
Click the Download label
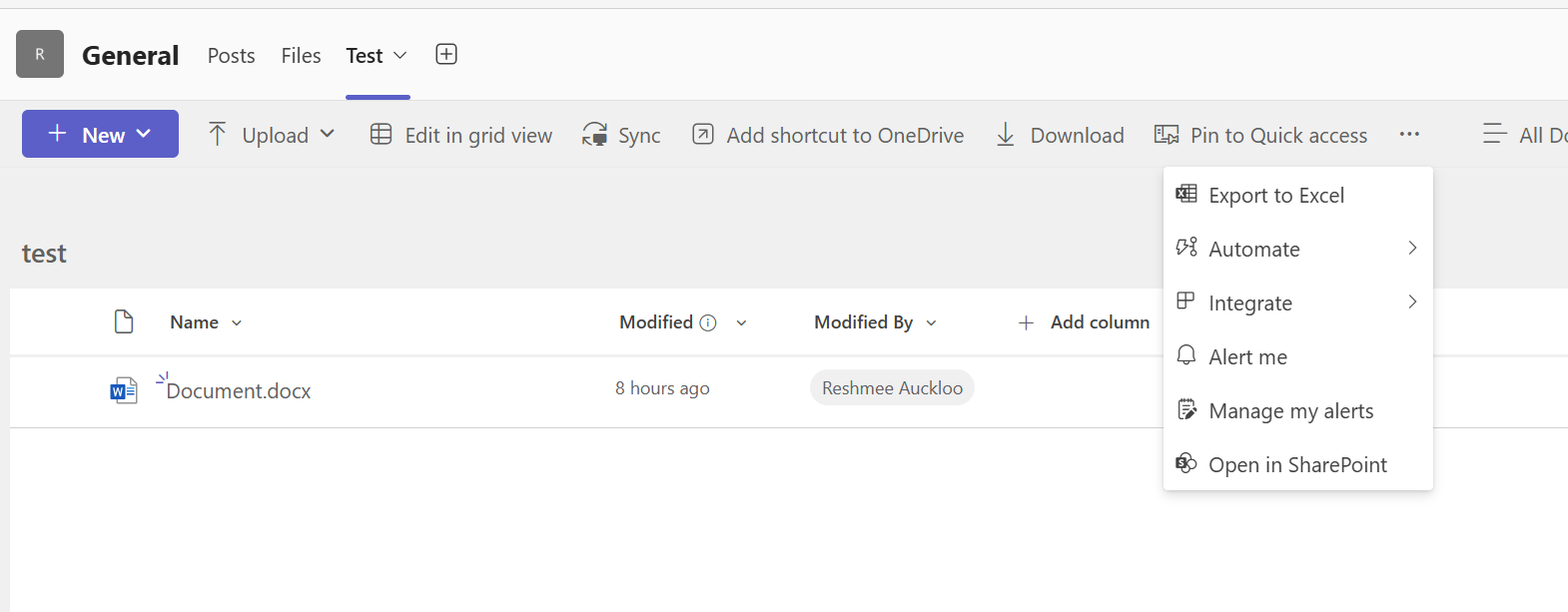coord(1077,136)
